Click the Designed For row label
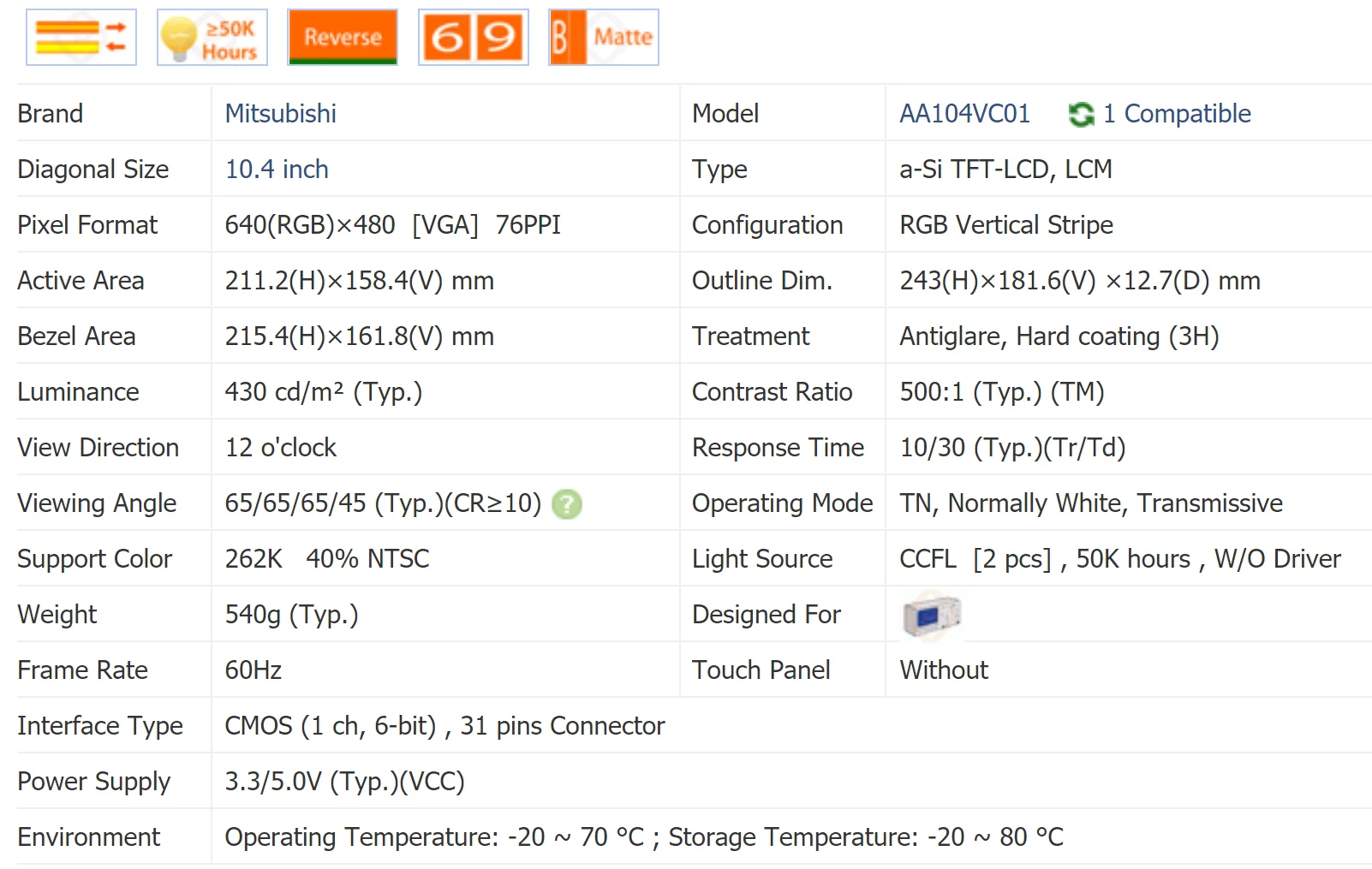 pos(767,615)
